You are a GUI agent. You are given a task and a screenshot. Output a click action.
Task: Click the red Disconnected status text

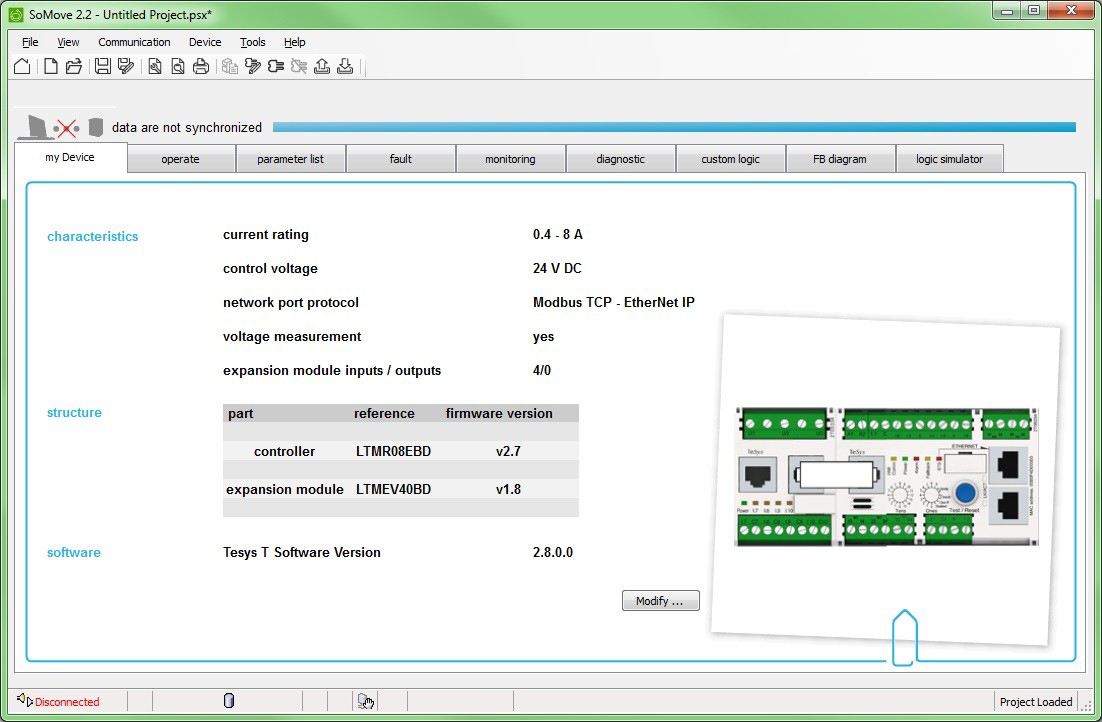(x=67, y=702)
